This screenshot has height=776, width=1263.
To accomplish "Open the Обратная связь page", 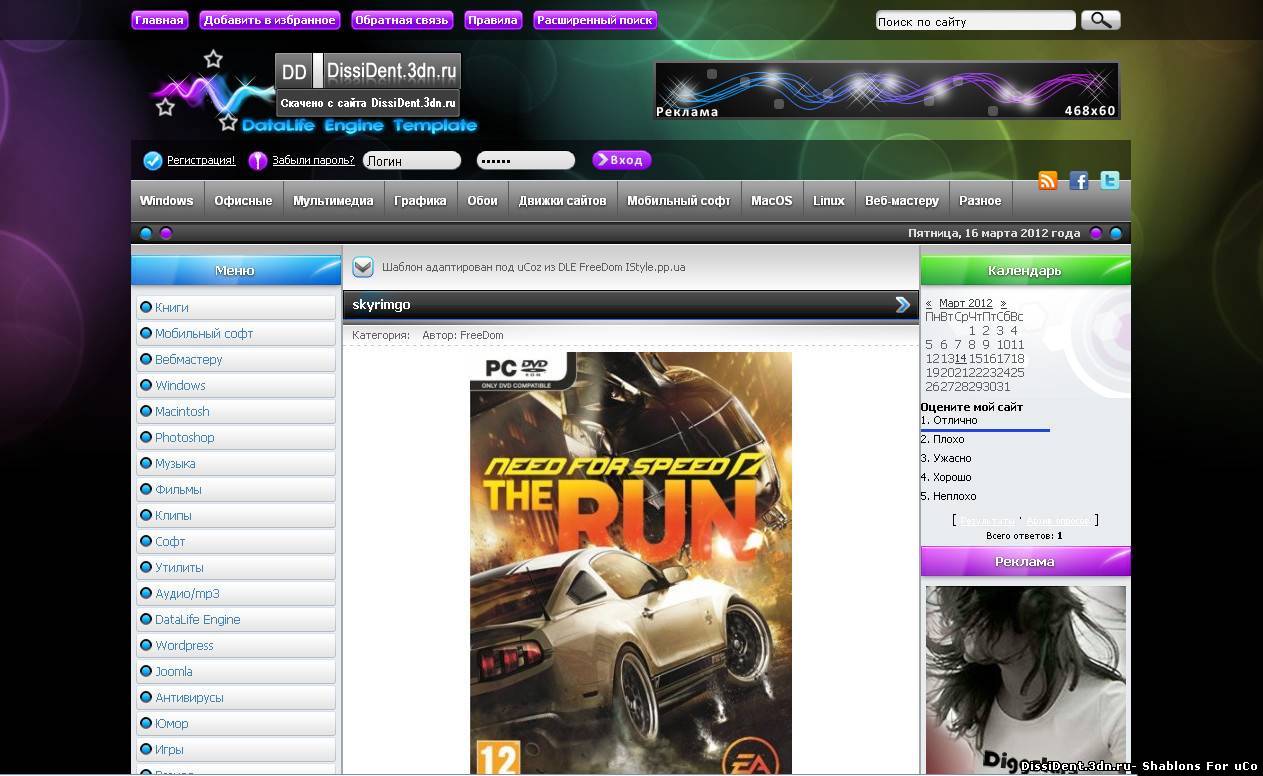I will pos(403,20).
